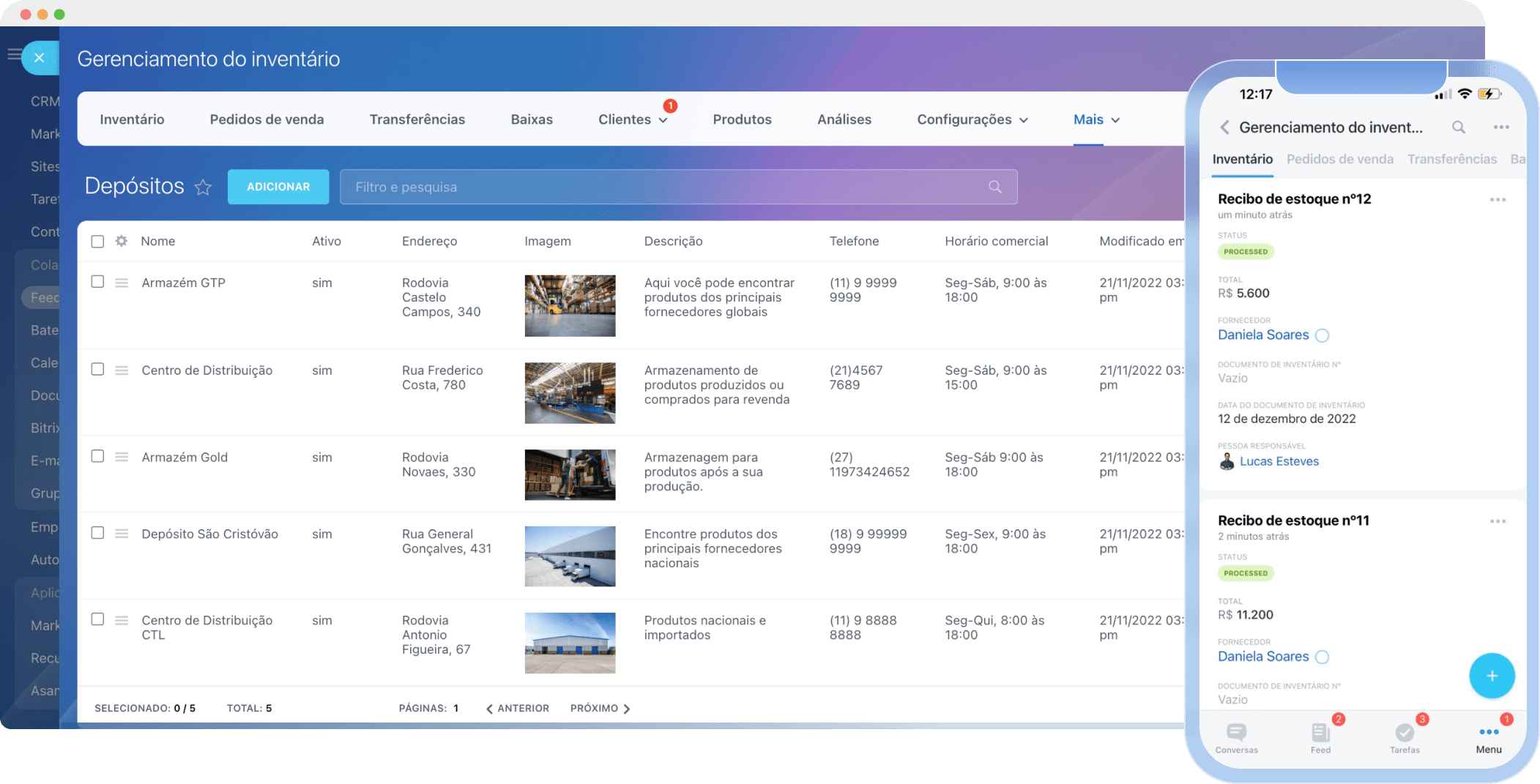Expand the Configurações dropdown
This screenshot has width=1540, height=784.
coord(972,119)
